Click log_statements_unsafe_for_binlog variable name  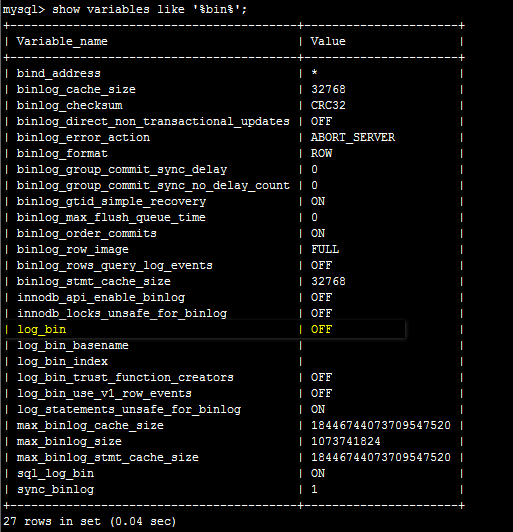[x=129, y=410]
